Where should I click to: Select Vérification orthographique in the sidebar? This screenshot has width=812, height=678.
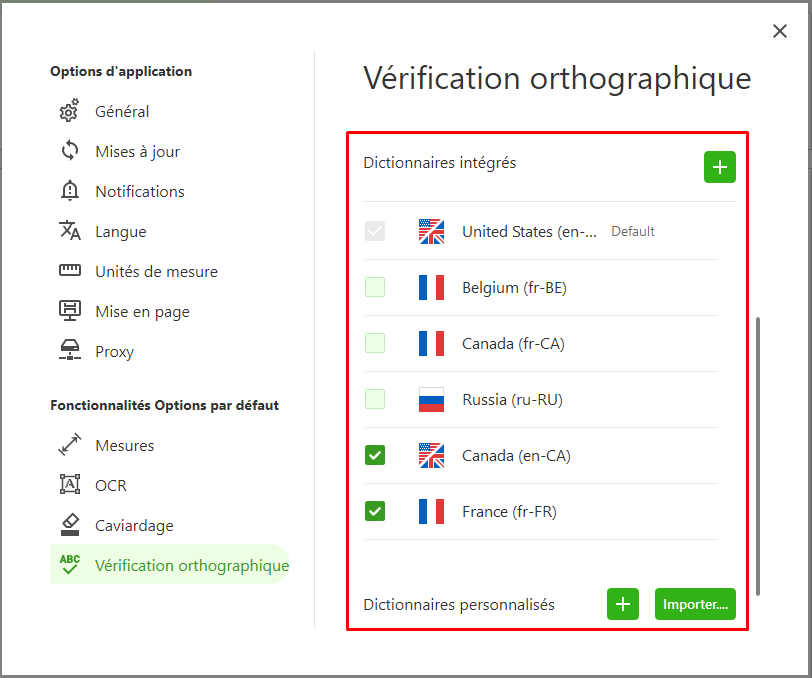click(170, 565)
